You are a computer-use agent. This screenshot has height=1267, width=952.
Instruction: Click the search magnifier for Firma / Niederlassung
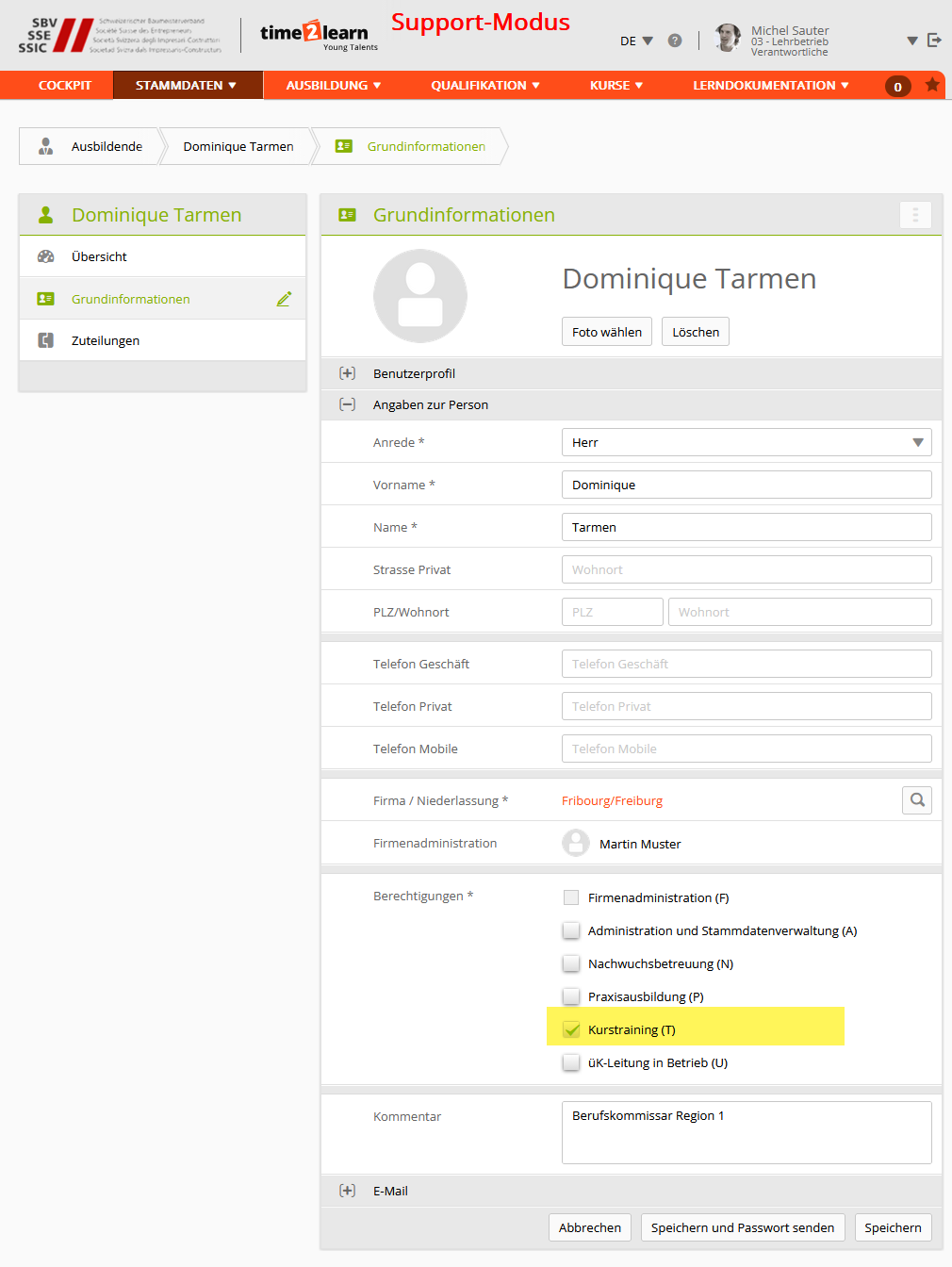tap(917, 800)
